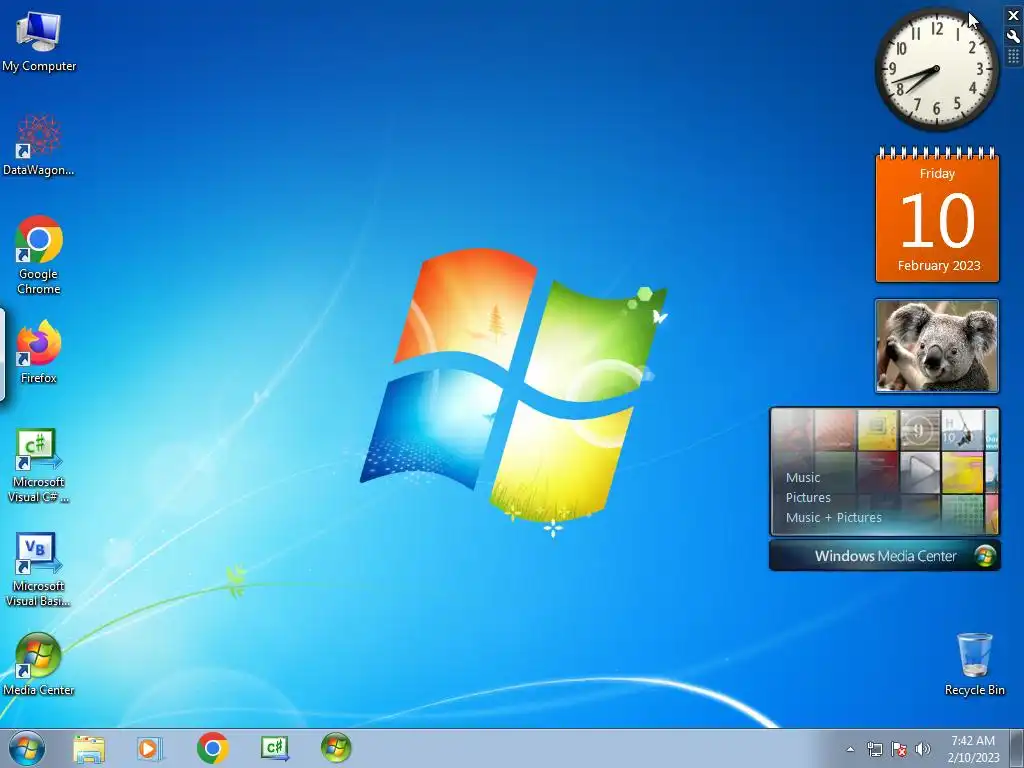1024x768 pixels.
Task: Select the Firefox desktop shortcut
Action: pos(39,352)
